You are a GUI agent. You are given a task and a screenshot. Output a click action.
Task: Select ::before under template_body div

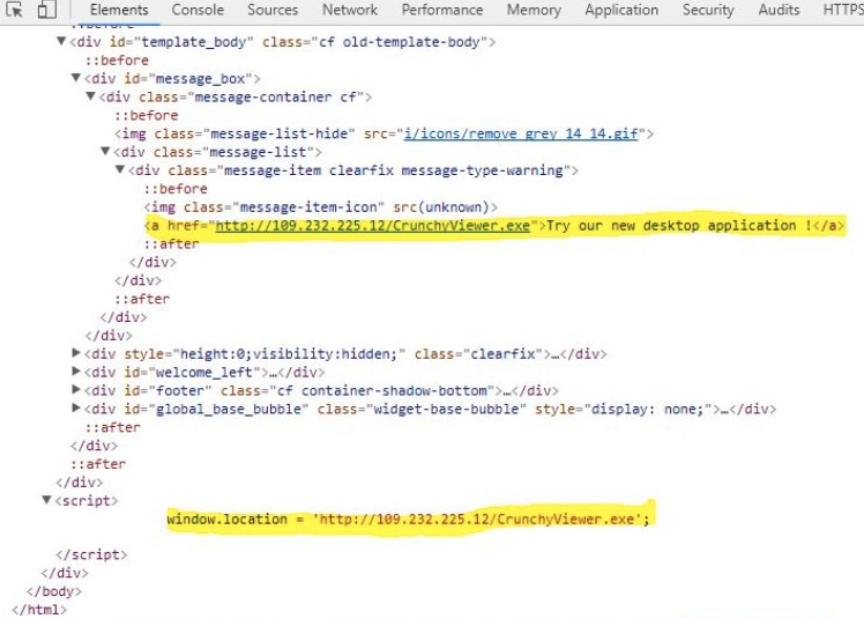coord(117,60)
